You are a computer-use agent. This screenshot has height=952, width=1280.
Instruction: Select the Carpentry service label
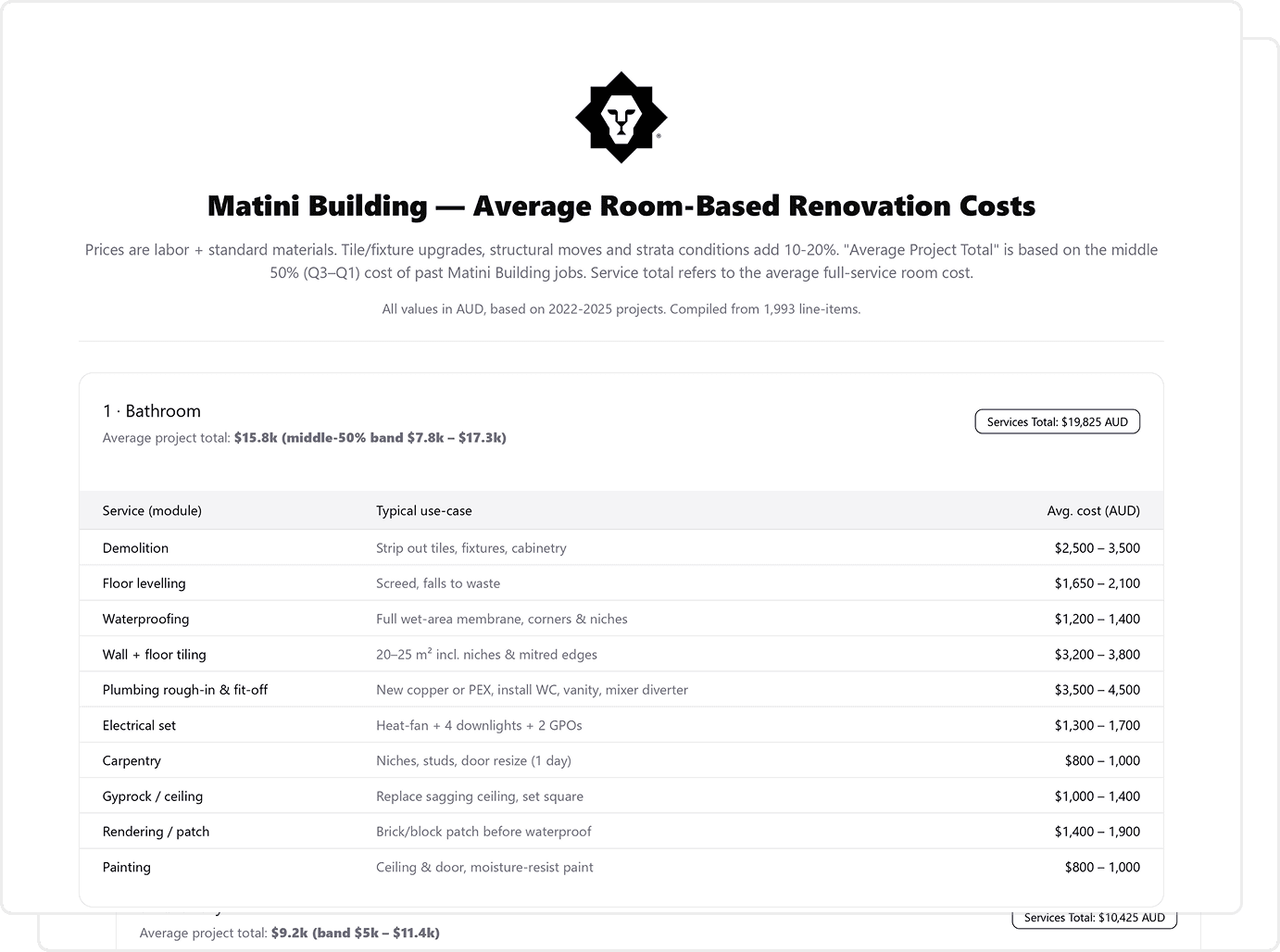[x=132, y=761]
